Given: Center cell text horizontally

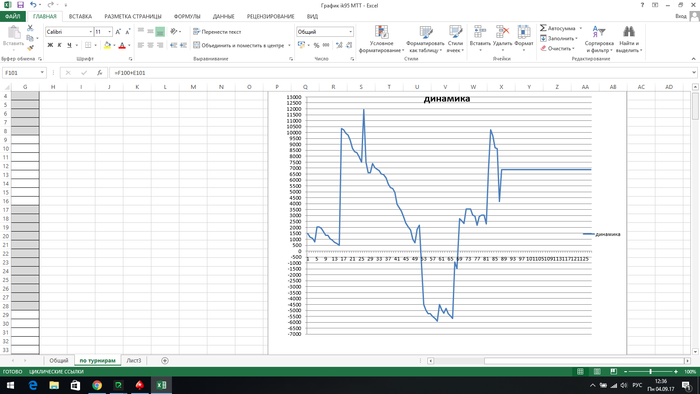Looking at the screenshot, I should (150, 45).
